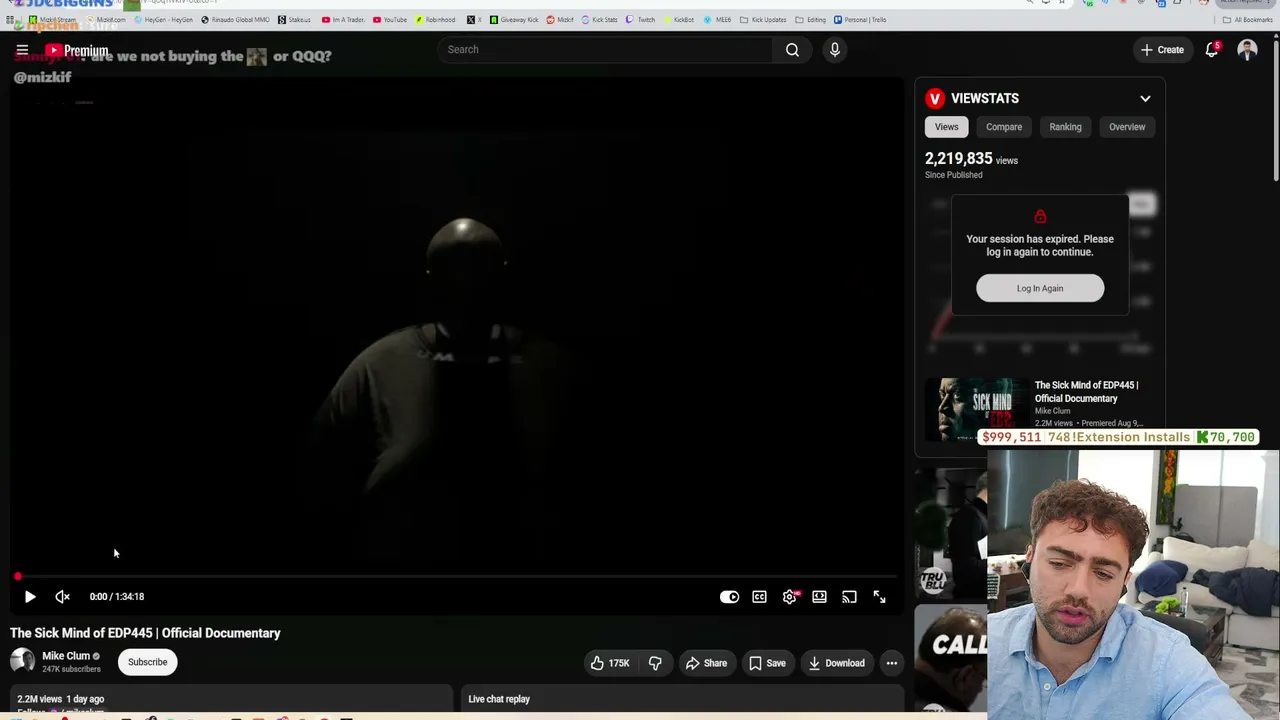Cast video with Play on TV
Screen dimensions: 1280x720
[849, 597]
